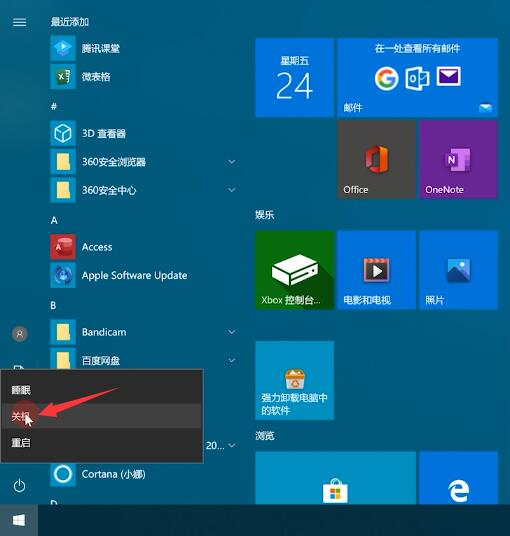Click the Power icon in sidebar
The image size is (510, 536).
tap(19, 486)
